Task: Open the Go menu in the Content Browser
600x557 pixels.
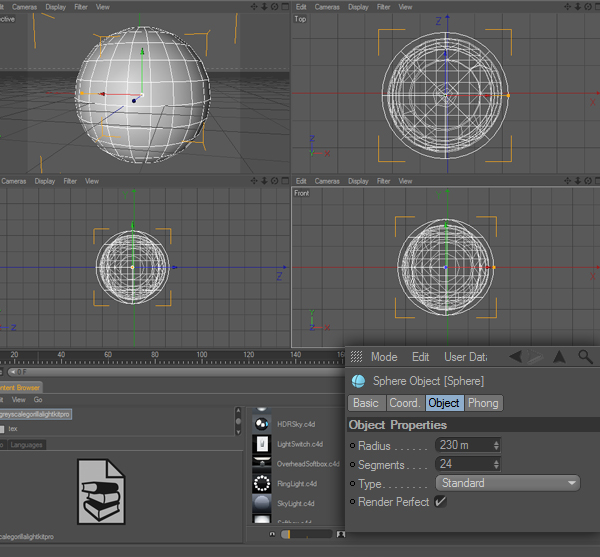Action: pyautogui.click(x=38, y=400)
